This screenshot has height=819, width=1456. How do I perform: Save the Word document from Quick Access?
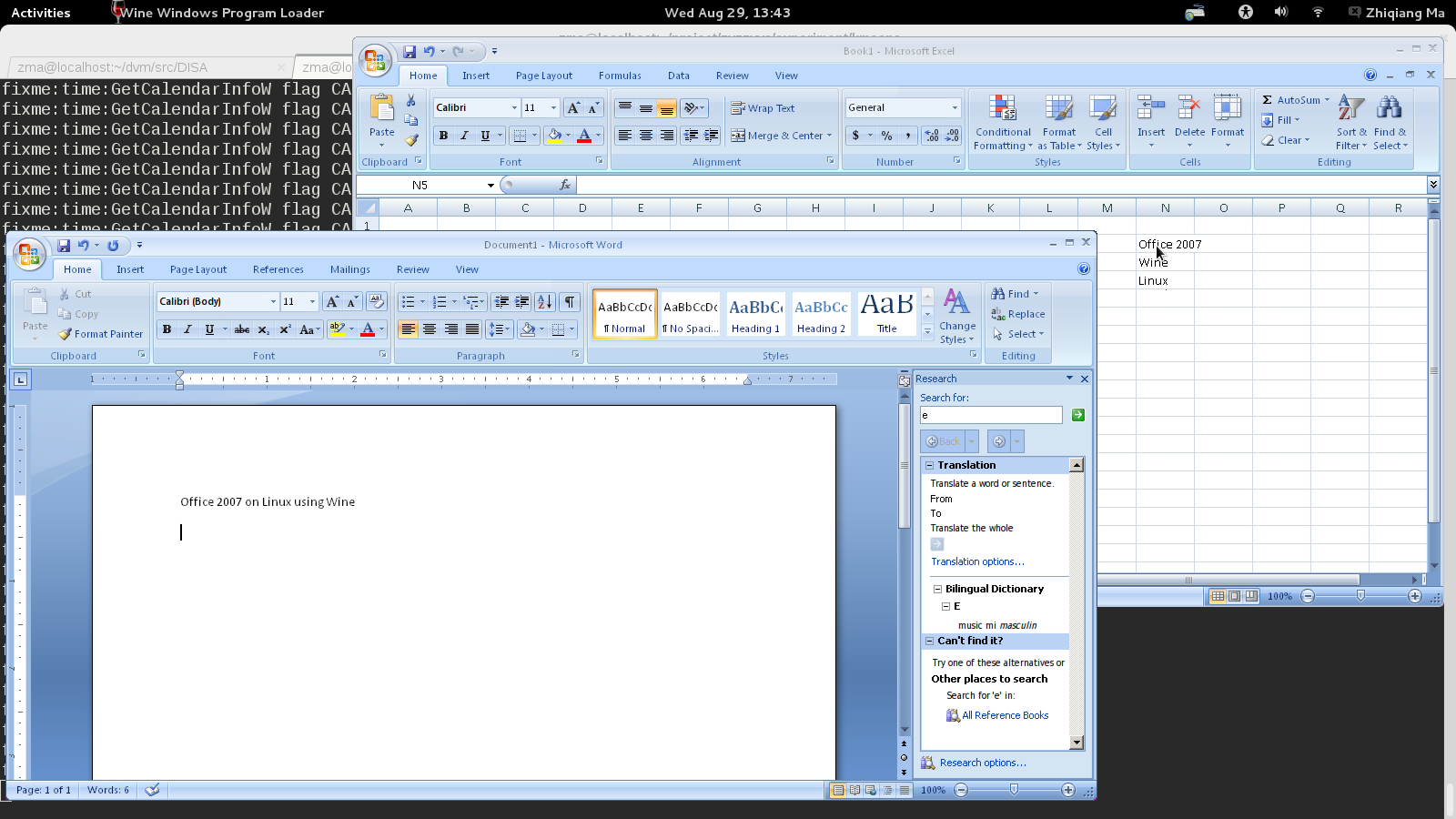tap(64, 246)
